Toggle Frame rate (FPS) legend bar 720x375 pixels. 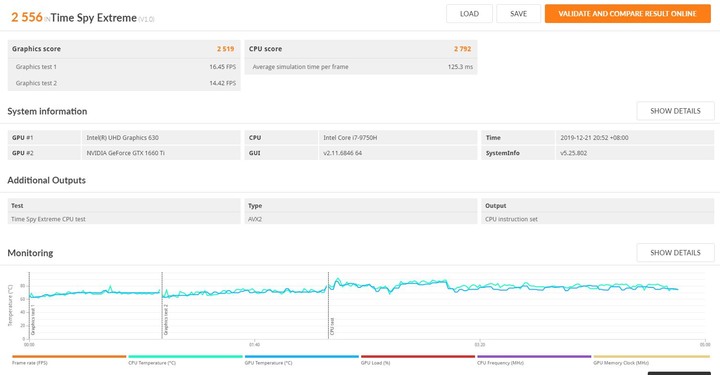tap(69, 356)
